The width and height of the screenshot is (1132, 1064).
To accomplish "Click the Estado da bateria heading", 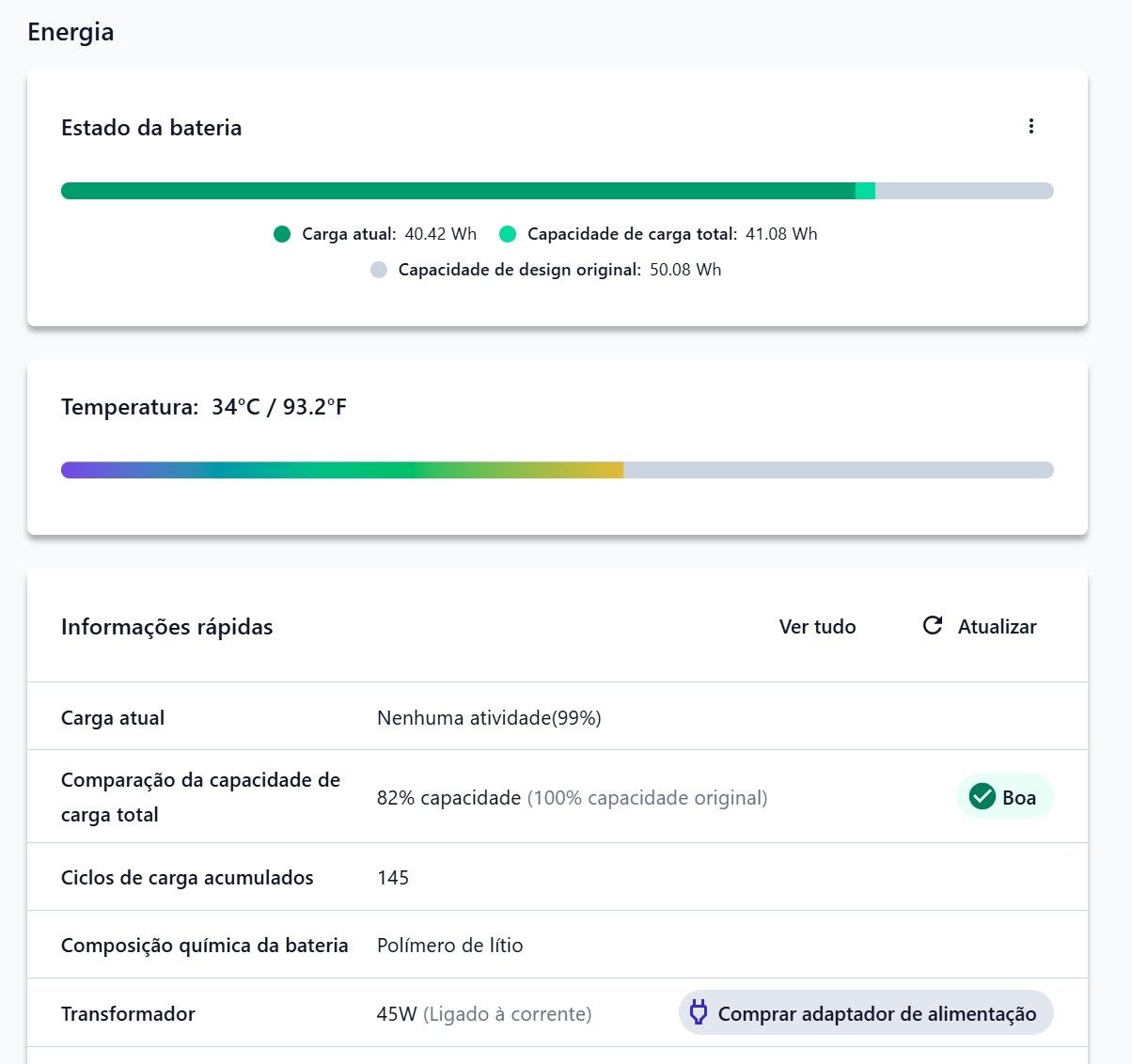I will click(151, 128).
